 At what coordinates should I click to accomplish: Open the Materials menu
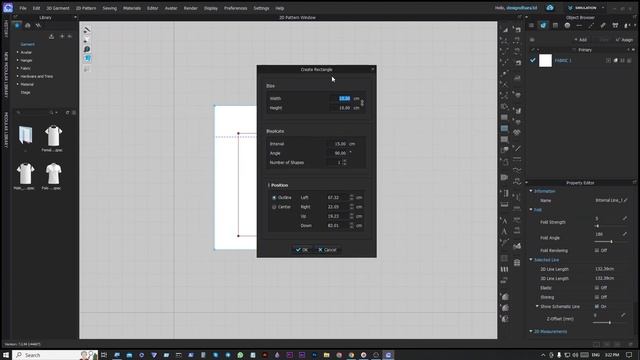click(x=132, y=8)
